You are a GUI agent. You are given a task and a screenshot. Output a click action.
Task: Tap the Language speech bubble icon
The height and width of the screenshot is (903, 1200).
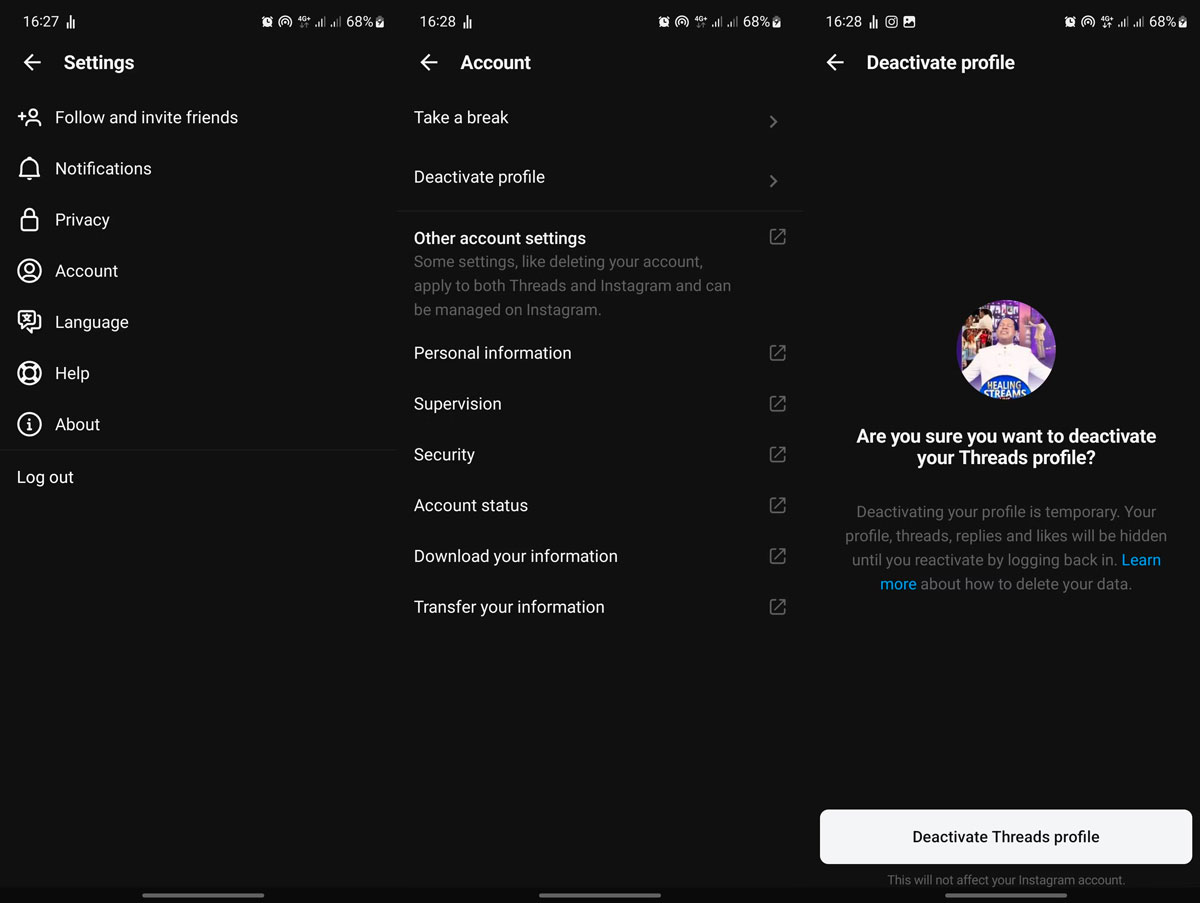pyautogui.click(x=30, y=322)
